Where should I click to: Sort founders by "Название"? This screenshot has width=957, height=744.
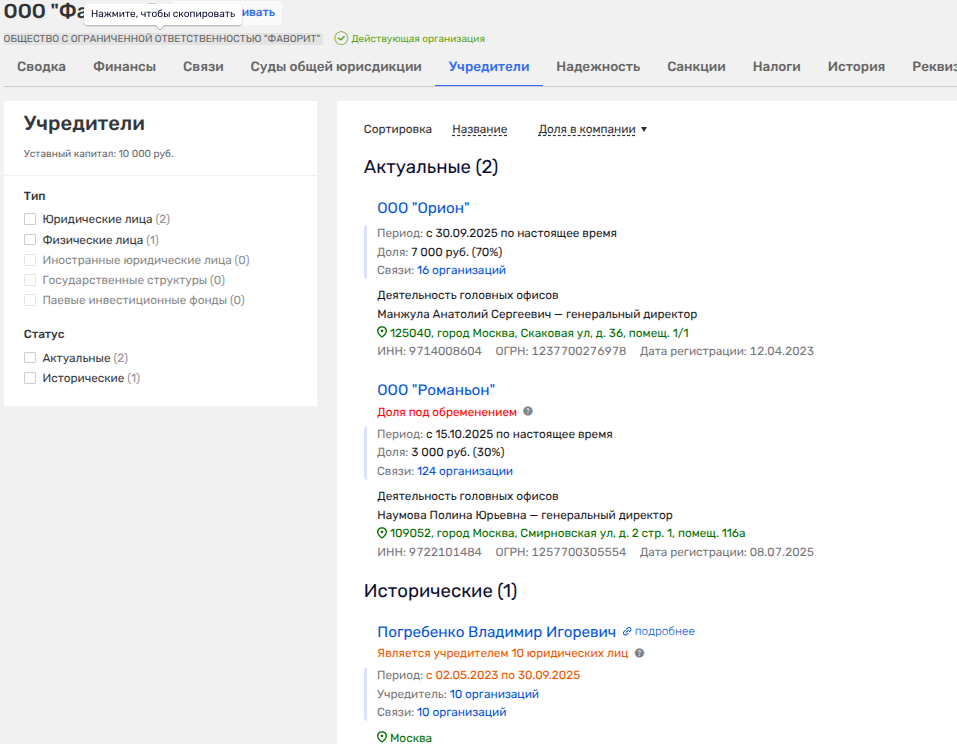pos(479,129)
